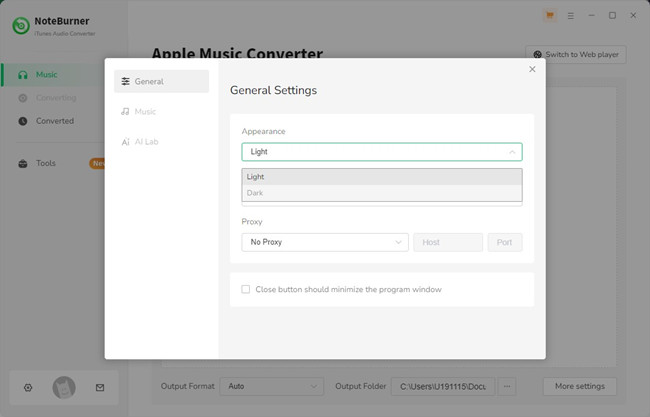Choose Light from the appearance list

[x=382, y=177]
